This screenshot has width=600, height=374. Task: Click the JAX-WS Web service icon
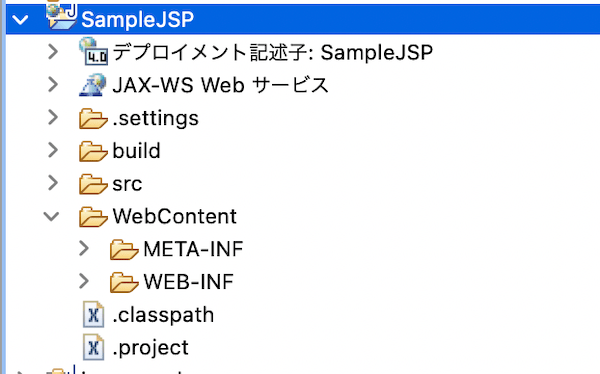click(x=93, y=85)
